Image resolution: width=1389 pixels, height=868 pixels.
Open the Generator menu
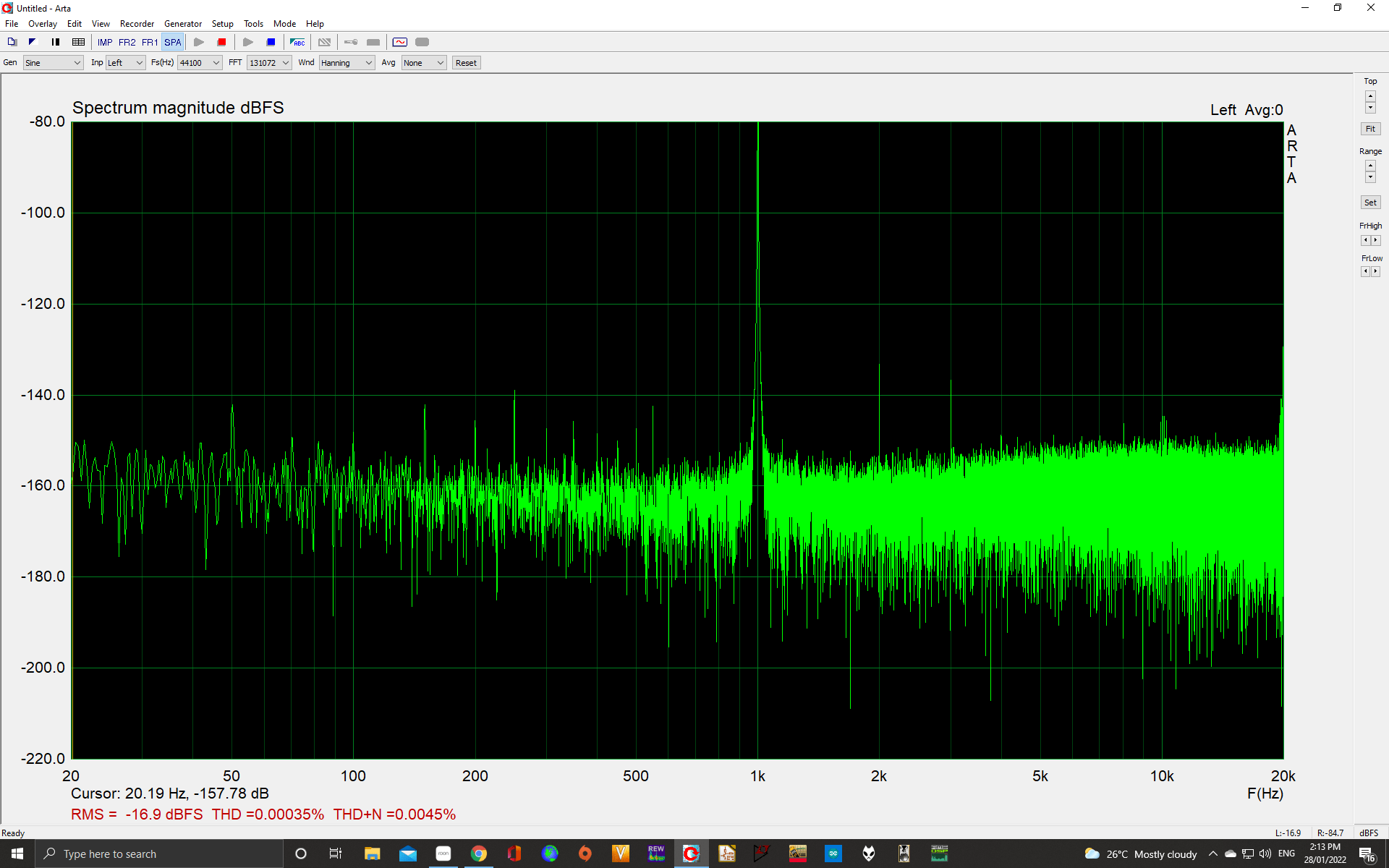coord(183,24)
